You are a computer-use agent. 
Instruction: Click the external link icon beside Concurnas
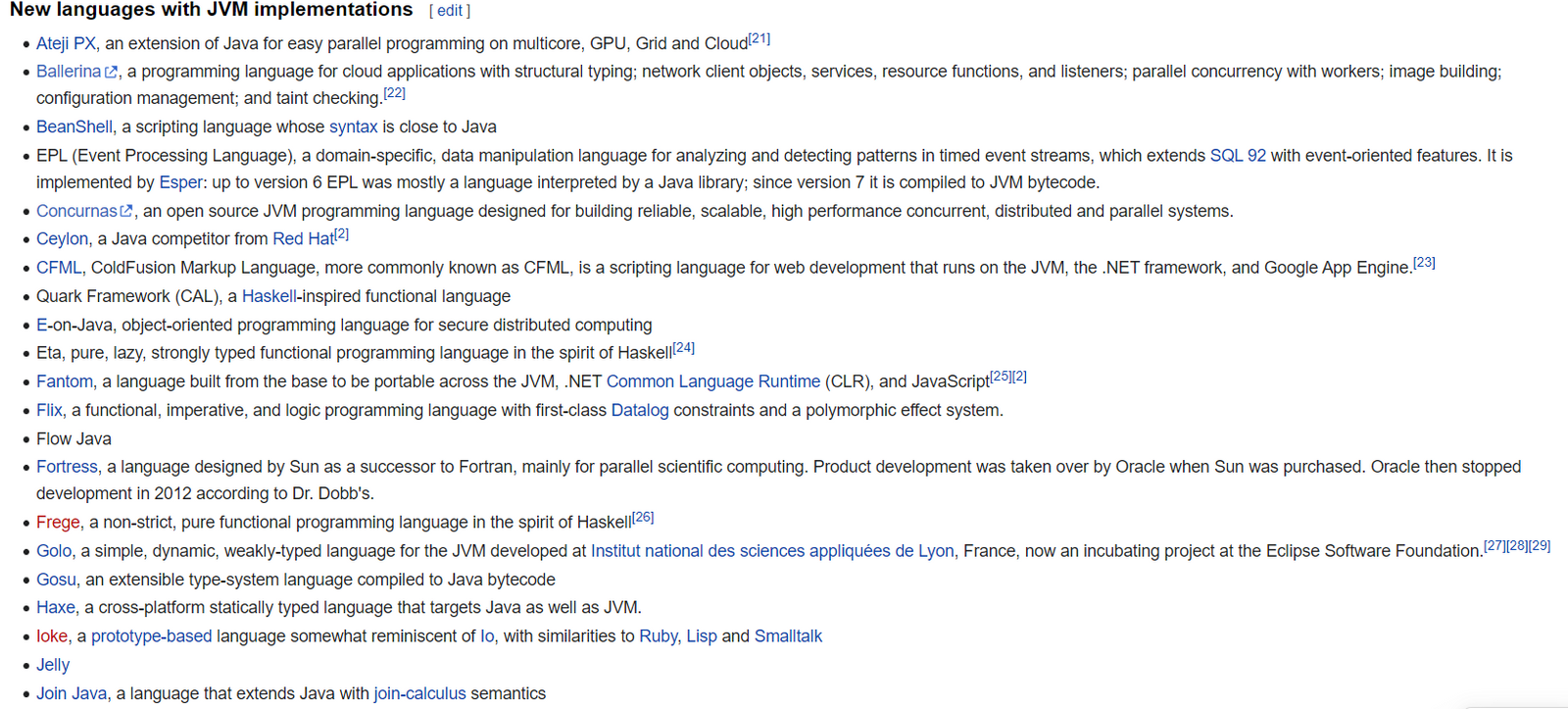point(126,211)
